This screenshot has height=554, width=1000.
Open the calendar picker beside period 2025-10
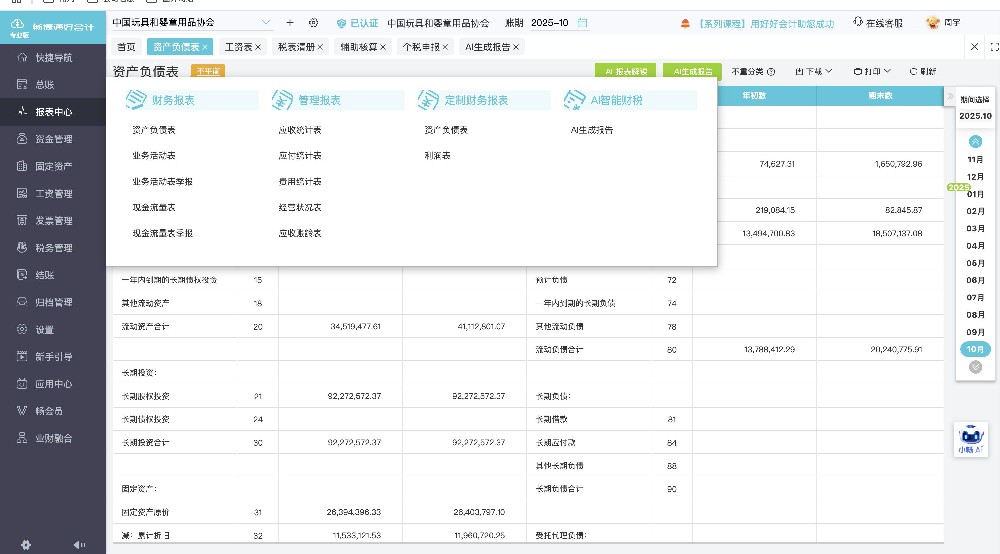point(583,22)
